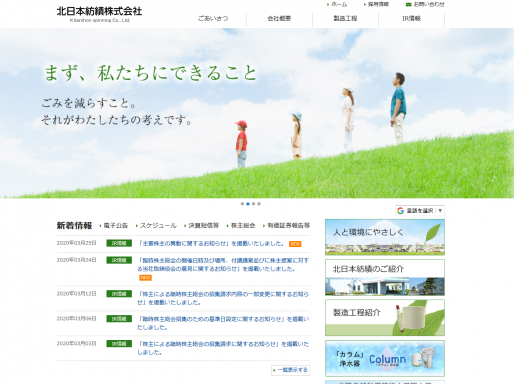Viewport: 514px width, 384px height.
Task: Select the 2020年03月12日 date text
Action: [x=76, y=294]
